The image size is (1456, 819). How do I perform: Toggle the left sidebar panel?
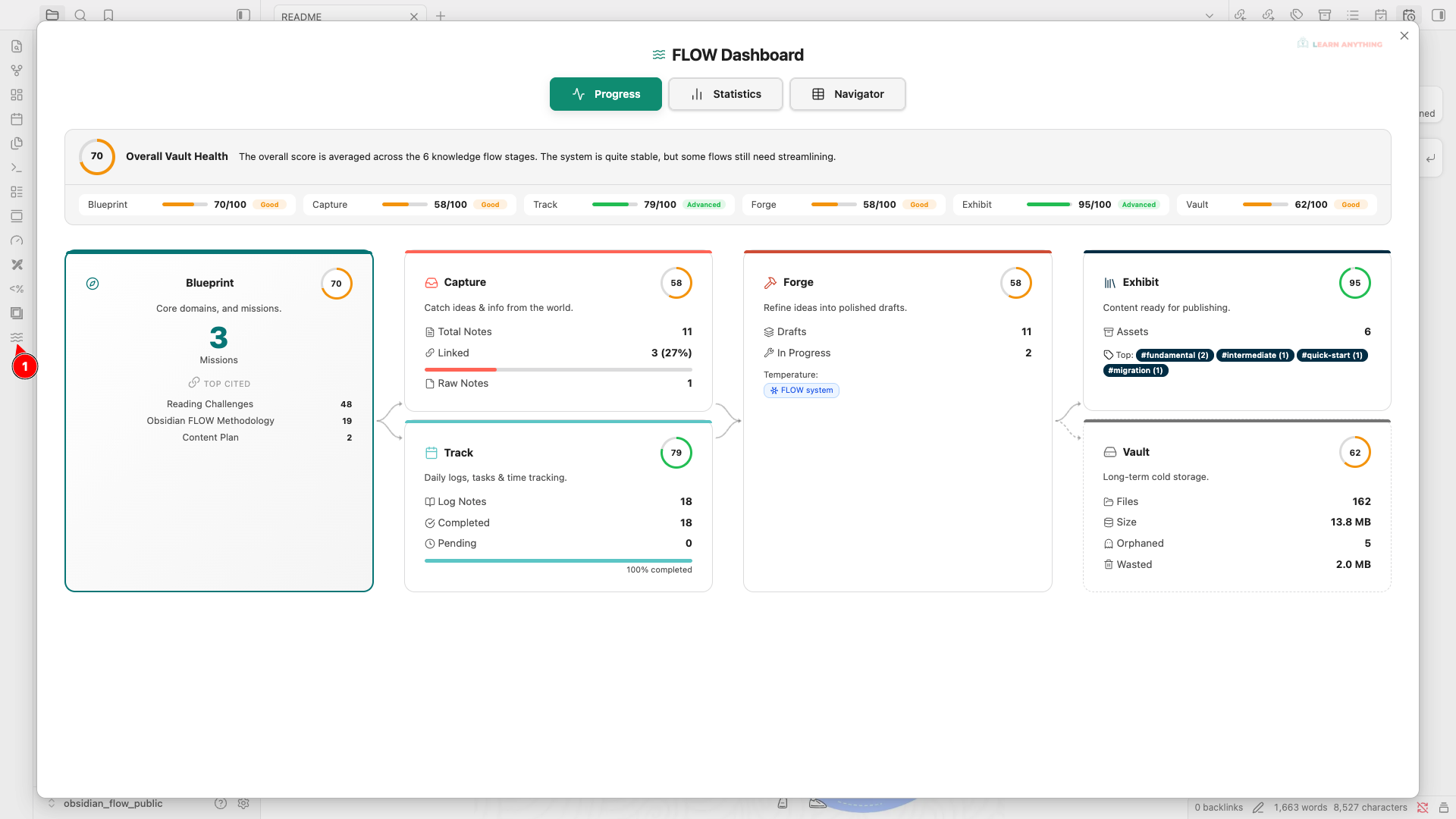tap(243, 14)
